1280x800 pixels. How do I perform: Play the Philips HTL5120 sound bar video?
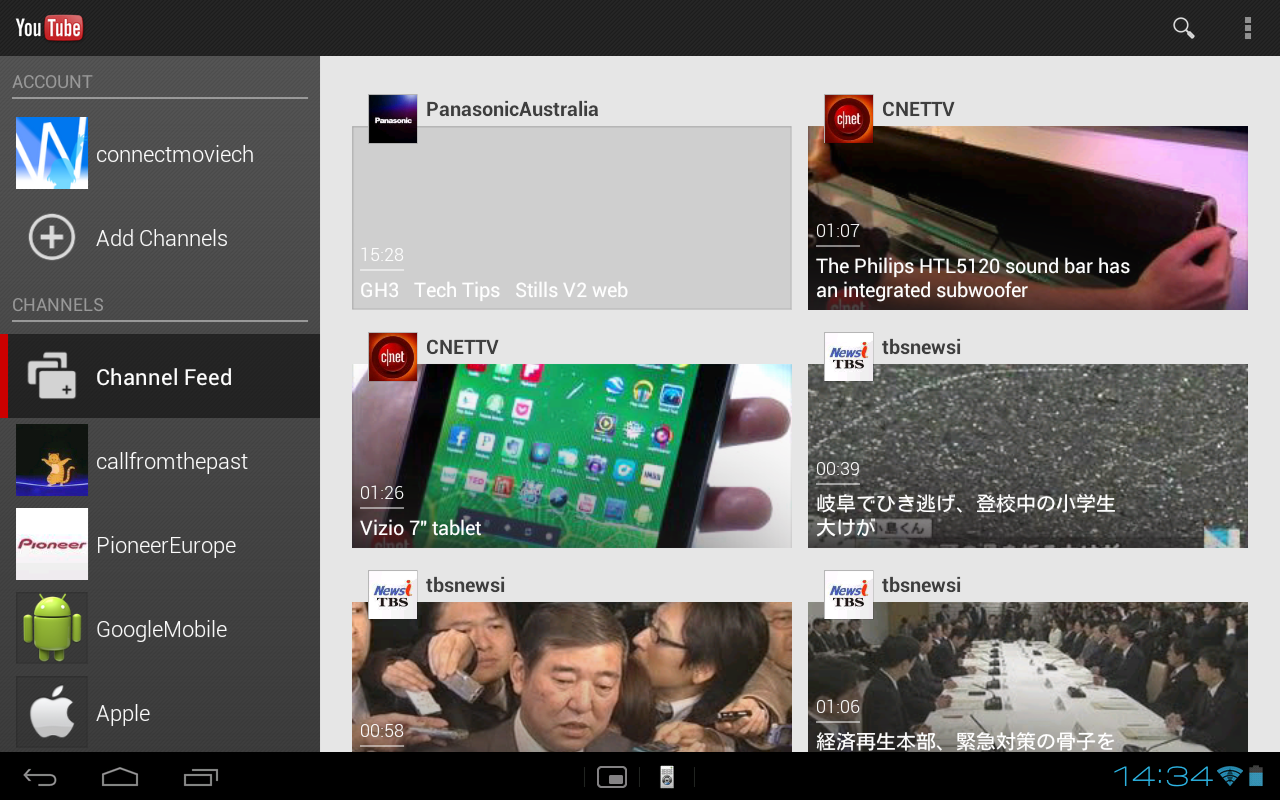pyautogui.click(x=1028, y=217)
